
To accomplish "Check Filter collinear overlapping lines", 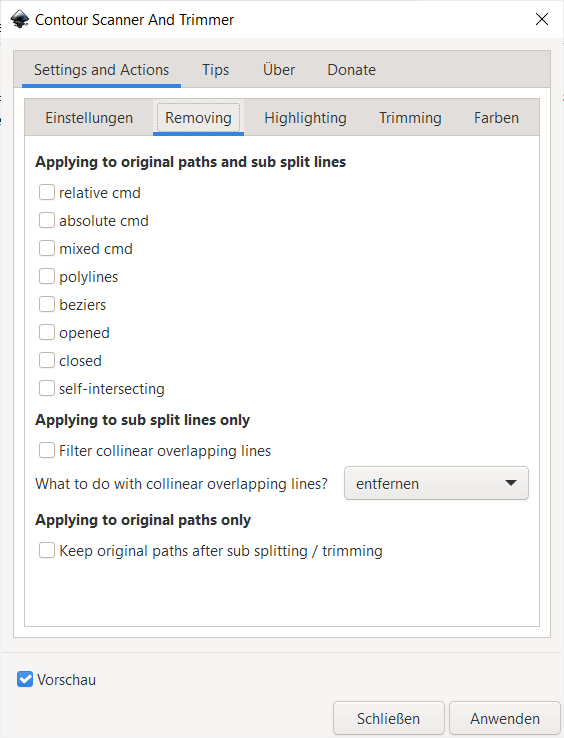I will tap(47, 450).
